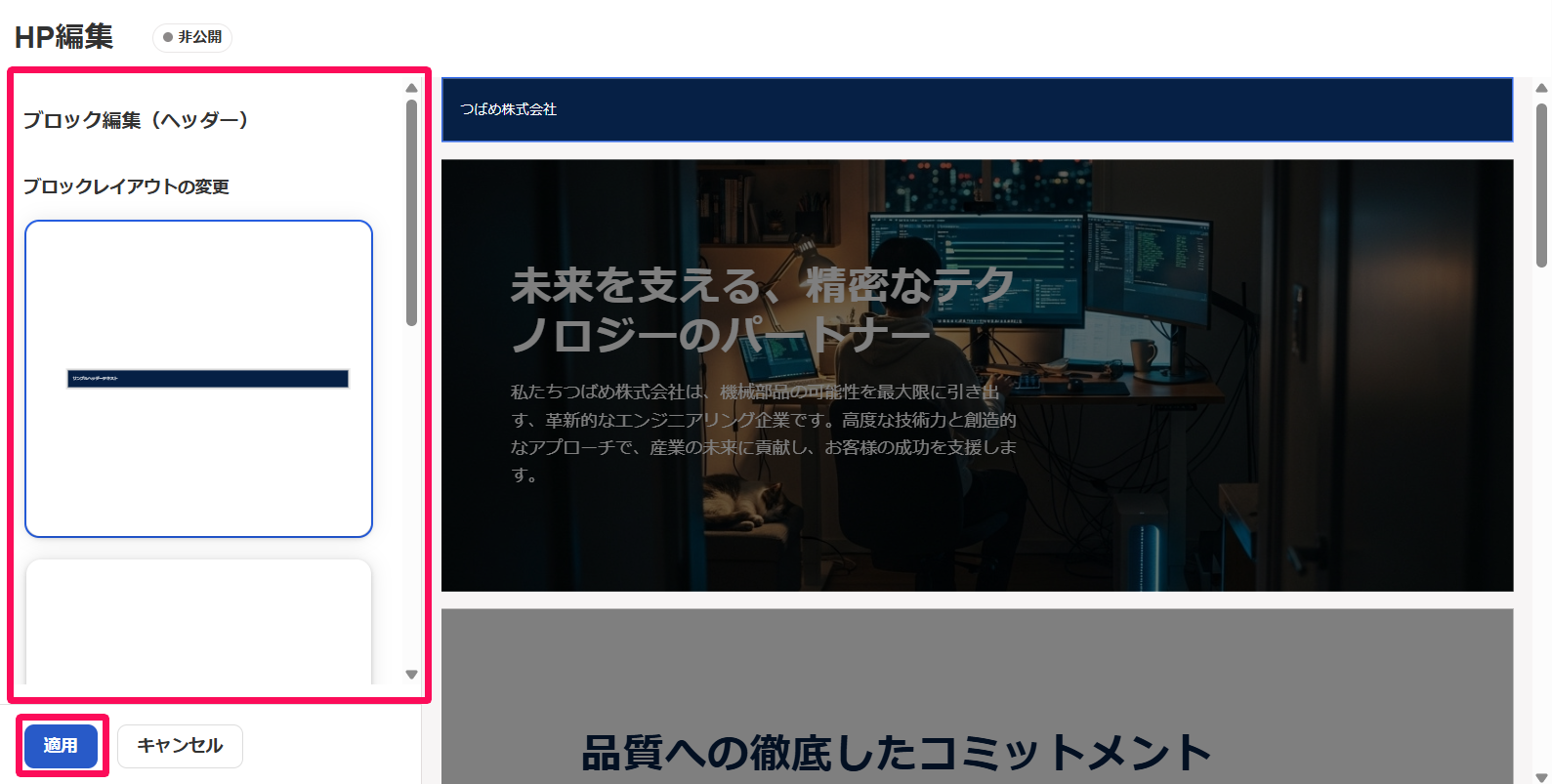The width and height of the screenshot is (1552, 784).
Task: Click the 適用 apply button
Action: coord(61,746)
